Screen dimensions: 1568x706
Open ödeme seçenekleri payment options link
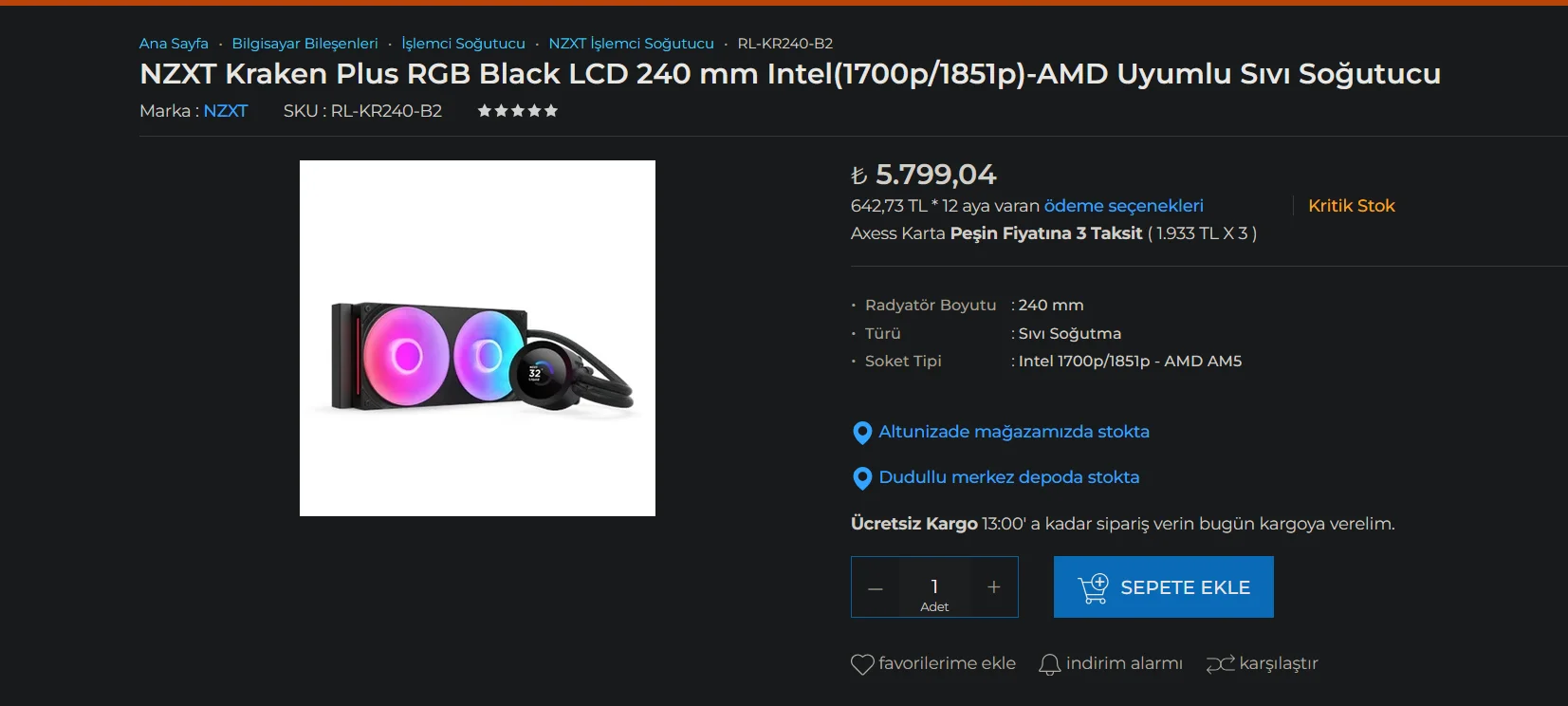1123,206
